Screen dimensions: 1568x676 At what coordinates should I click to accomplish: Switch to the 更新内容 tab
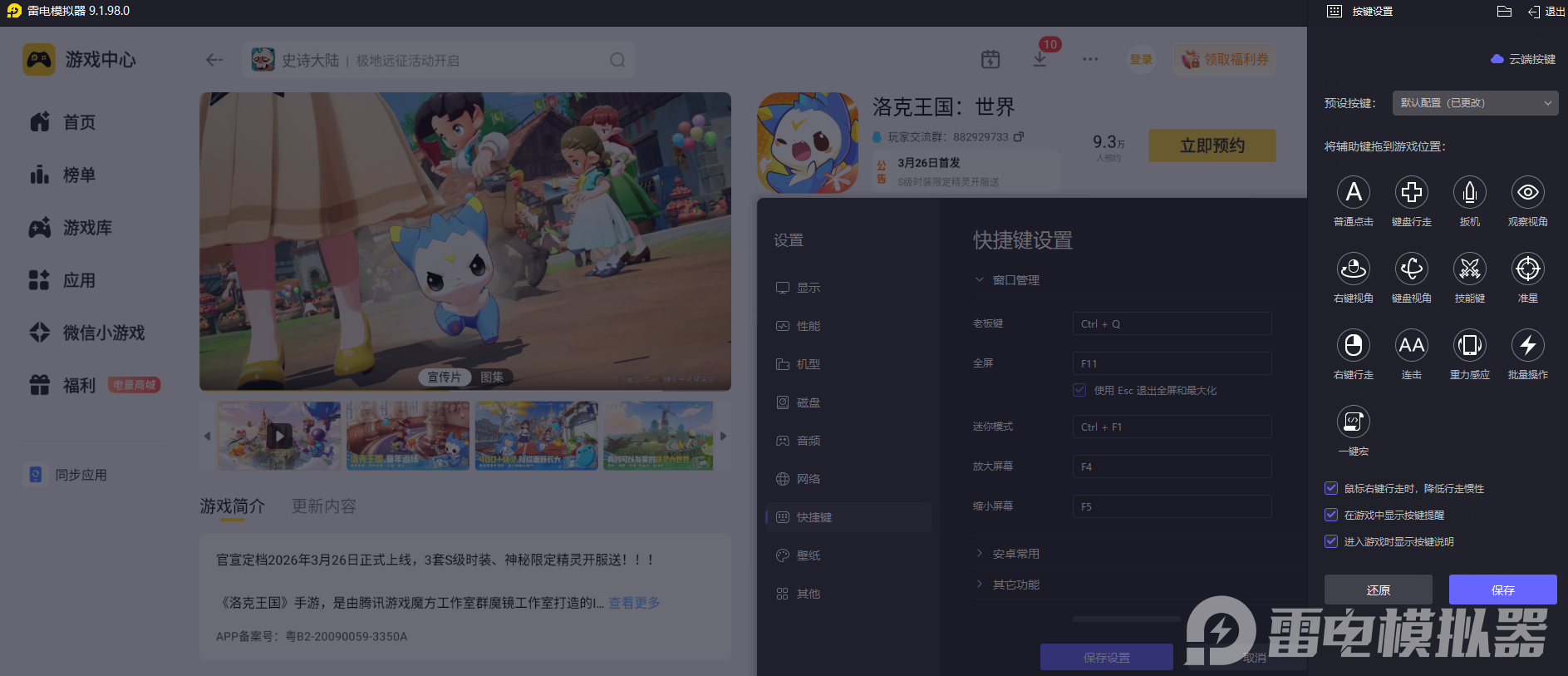(324, 506)
